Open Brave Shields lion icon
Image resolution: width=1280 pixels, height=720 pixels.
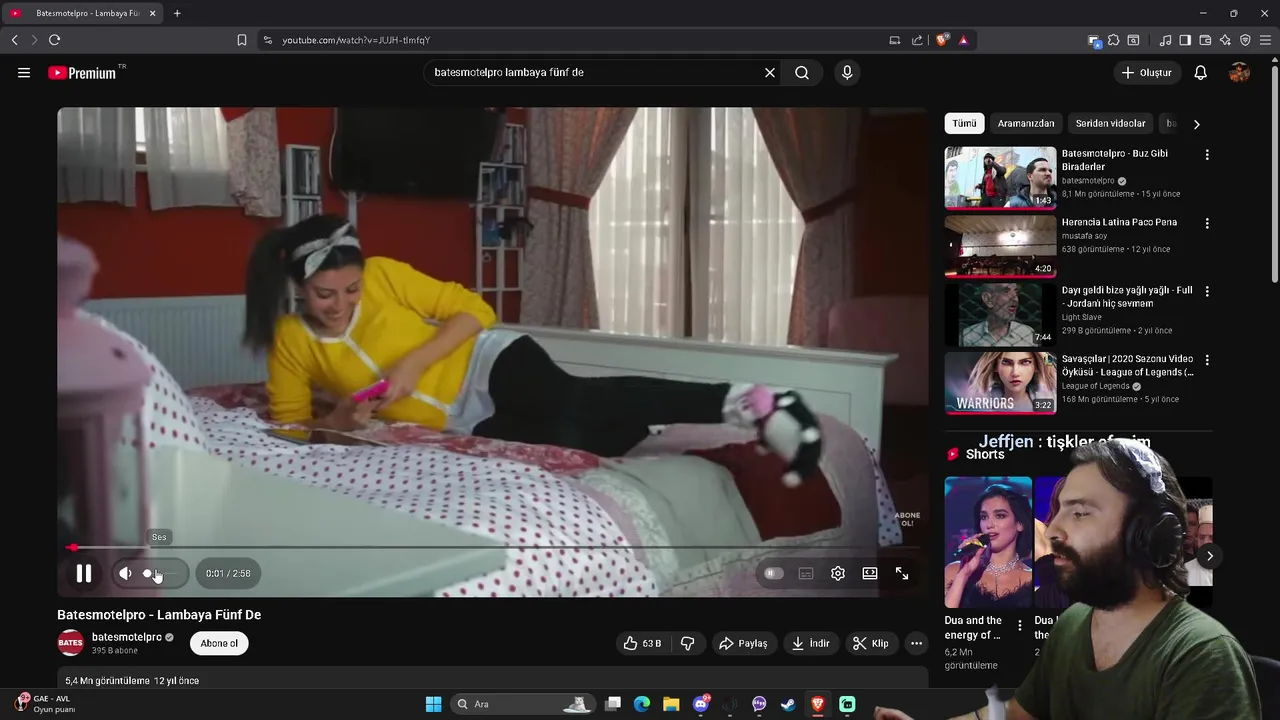tap(942, 40)
